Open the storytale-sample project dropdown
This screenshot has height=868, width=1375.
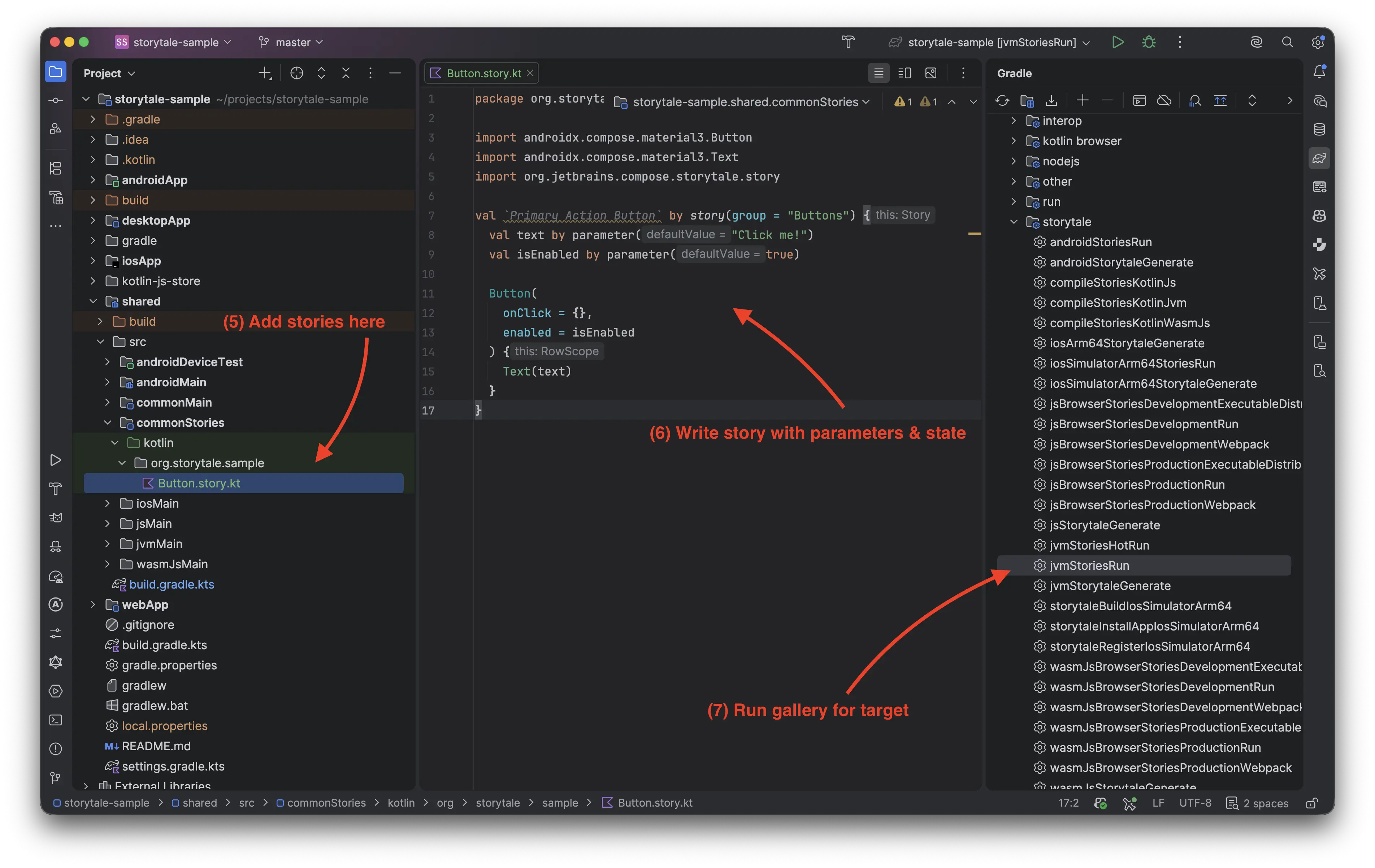click(x=174, y=42)
